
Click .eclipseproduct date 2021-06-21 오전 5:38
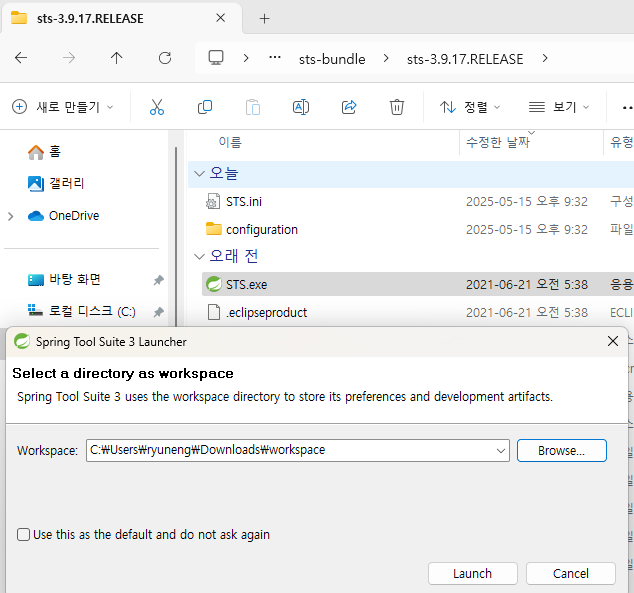(526, 312)
